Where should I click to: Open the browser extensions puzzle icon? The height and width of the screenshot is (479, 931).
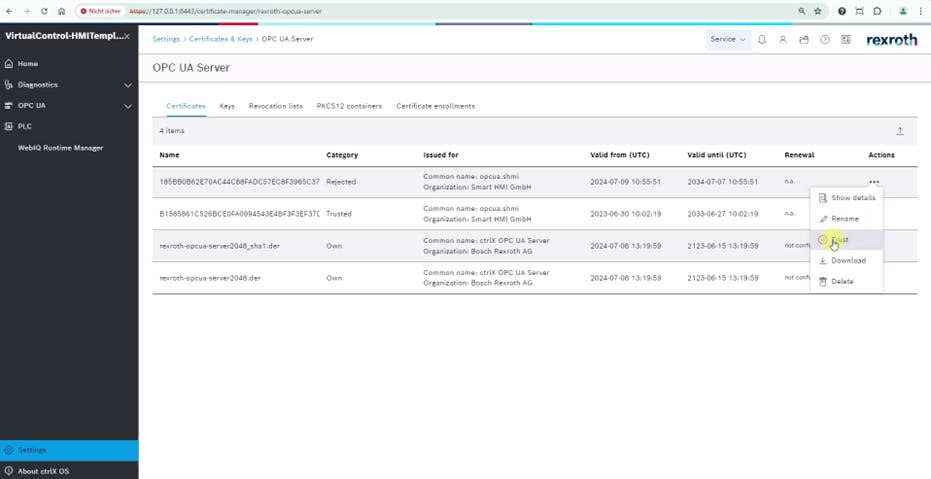(877, 11)
